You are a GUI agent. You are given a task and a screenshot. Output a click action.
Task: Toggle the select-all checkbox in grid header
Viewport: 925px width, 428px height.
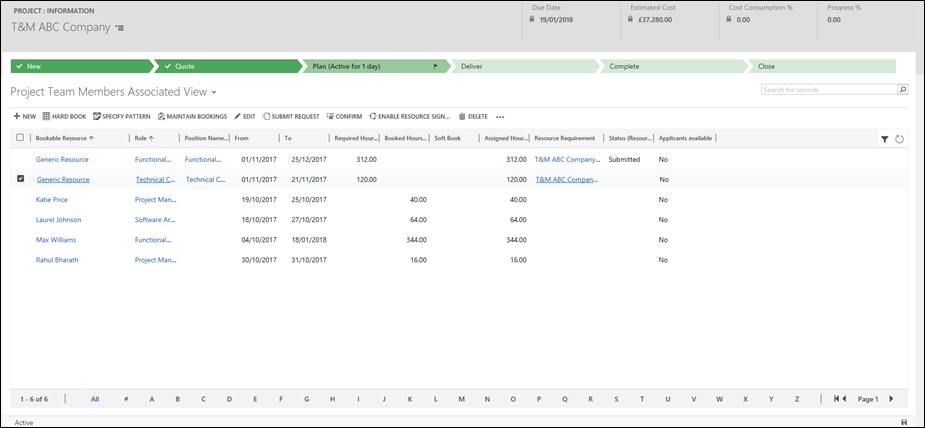[x=20, y=137]
